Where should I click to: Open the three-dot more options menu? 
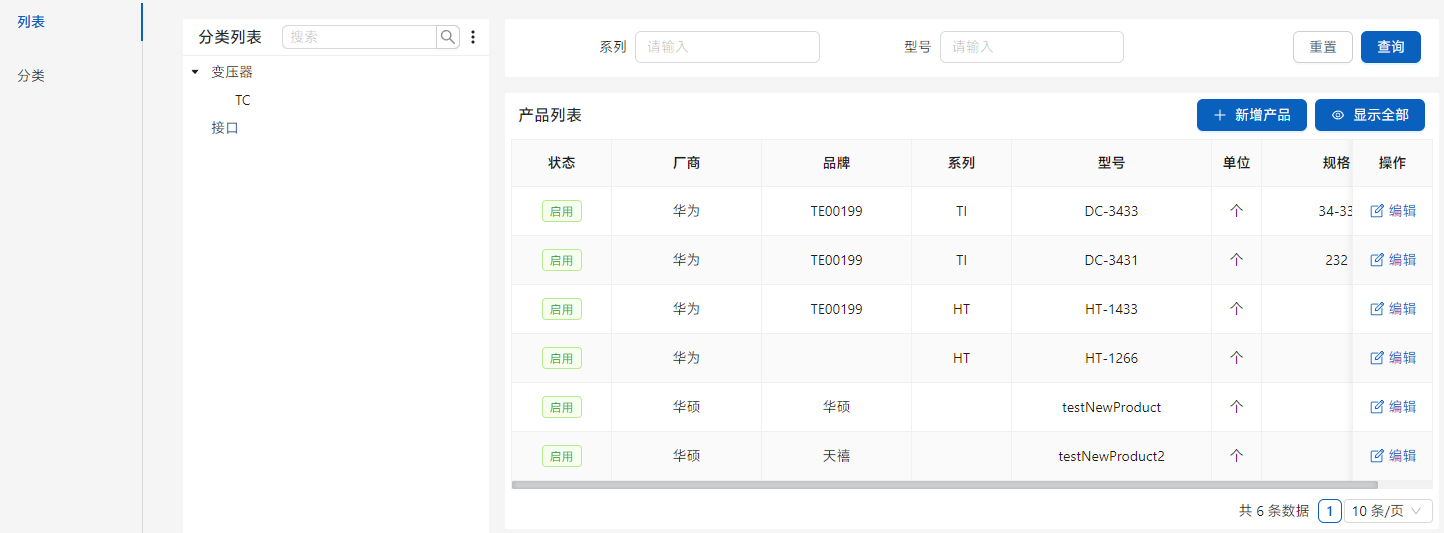pyautogui.click(x=473, y=37)
